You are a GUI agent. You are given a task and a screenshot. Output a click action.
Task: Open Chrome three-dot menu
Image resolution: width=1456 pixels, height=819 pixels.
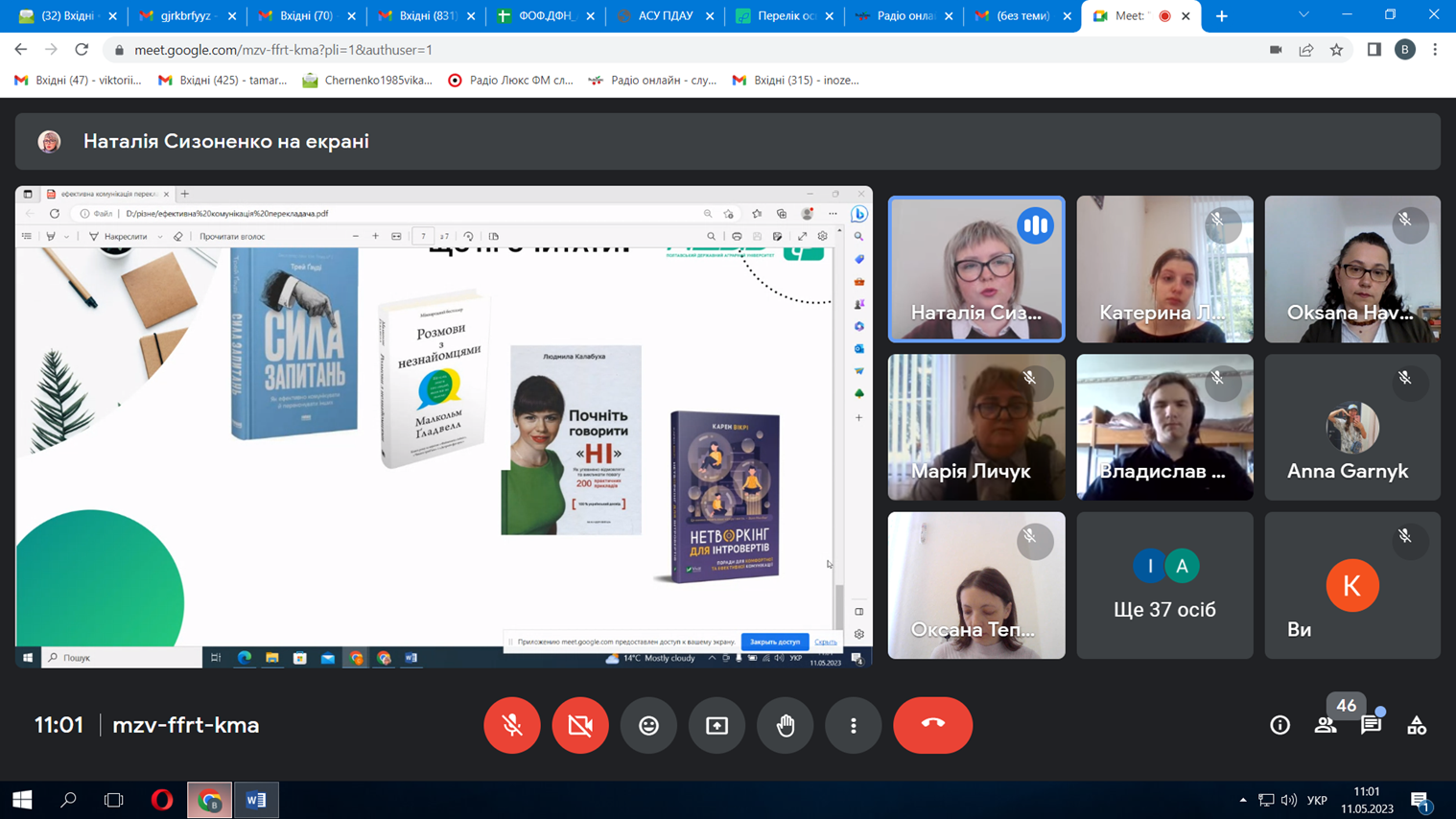1435,50
